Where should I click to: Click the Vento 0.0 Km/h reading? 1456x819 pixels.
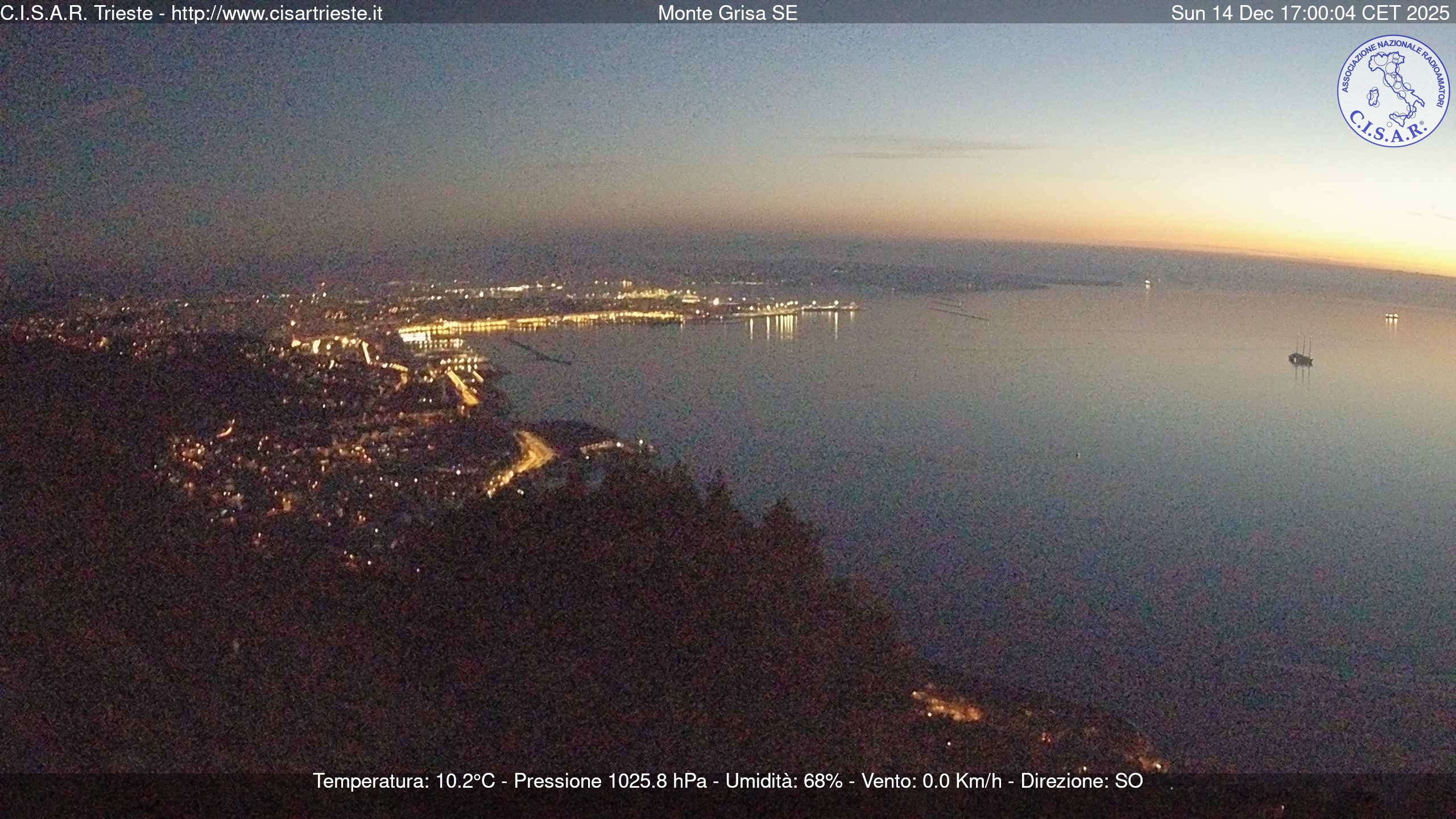coord(931,781)
